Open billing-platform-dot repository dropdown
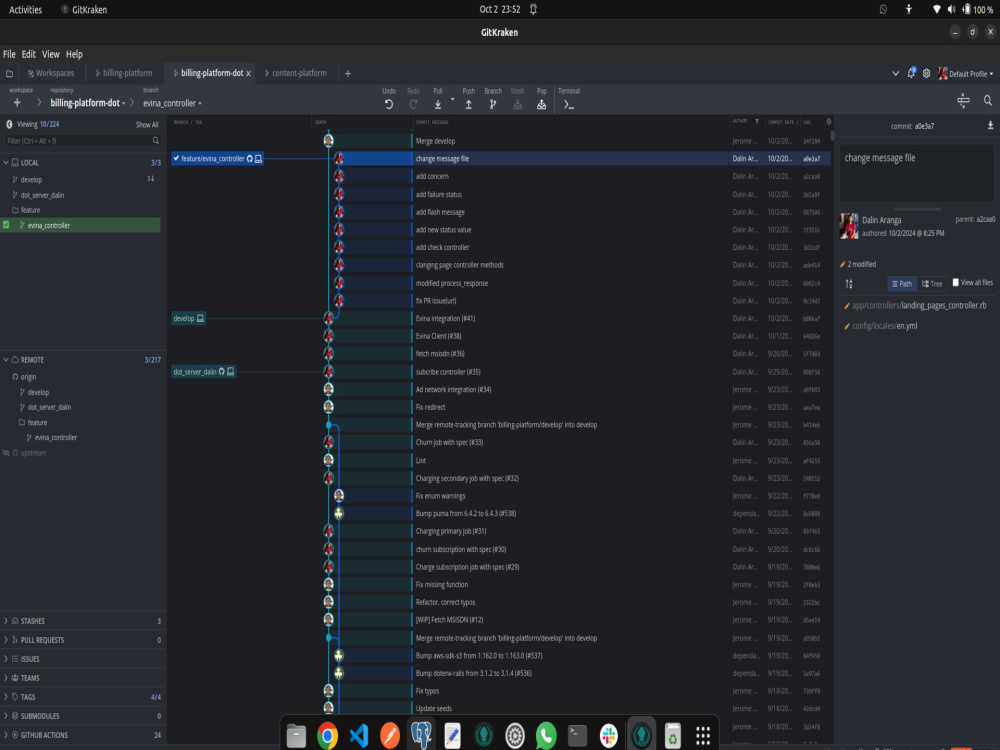The width and height of the screenshot is (1000, 750). tap(88, 103)
